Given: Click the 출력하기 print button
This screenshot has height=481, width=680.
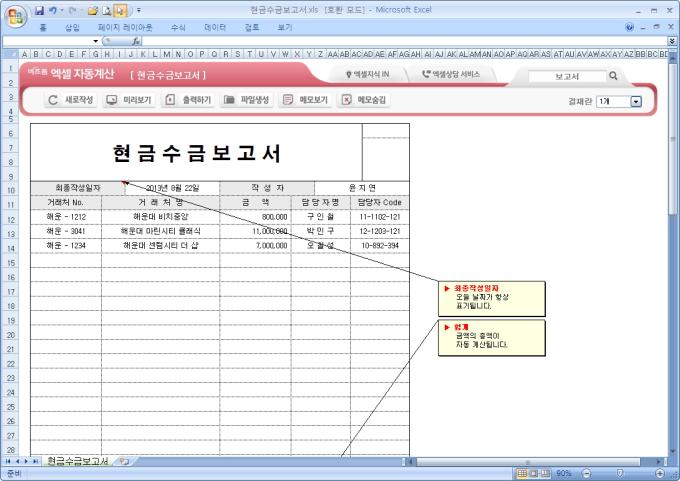Looking at the screenshot, I should coord(188,100).
